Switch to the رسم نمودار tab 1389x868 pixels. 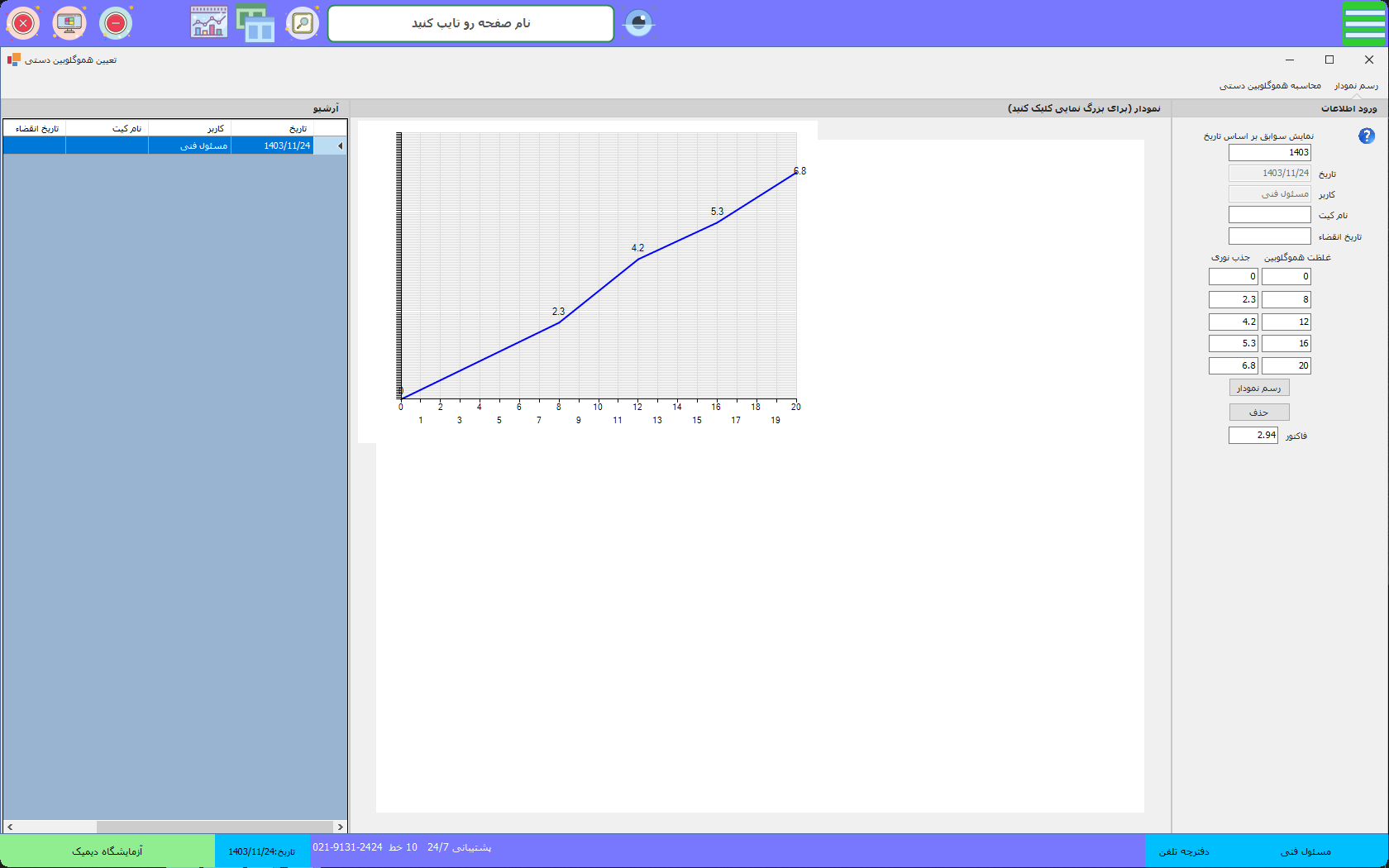pyautogui.click(x=1356, y=86)
